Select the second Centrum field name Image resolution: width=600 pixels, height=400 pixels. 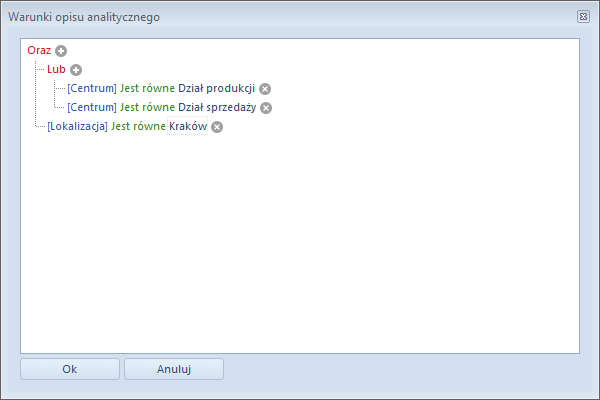click(x=92, y=107)
